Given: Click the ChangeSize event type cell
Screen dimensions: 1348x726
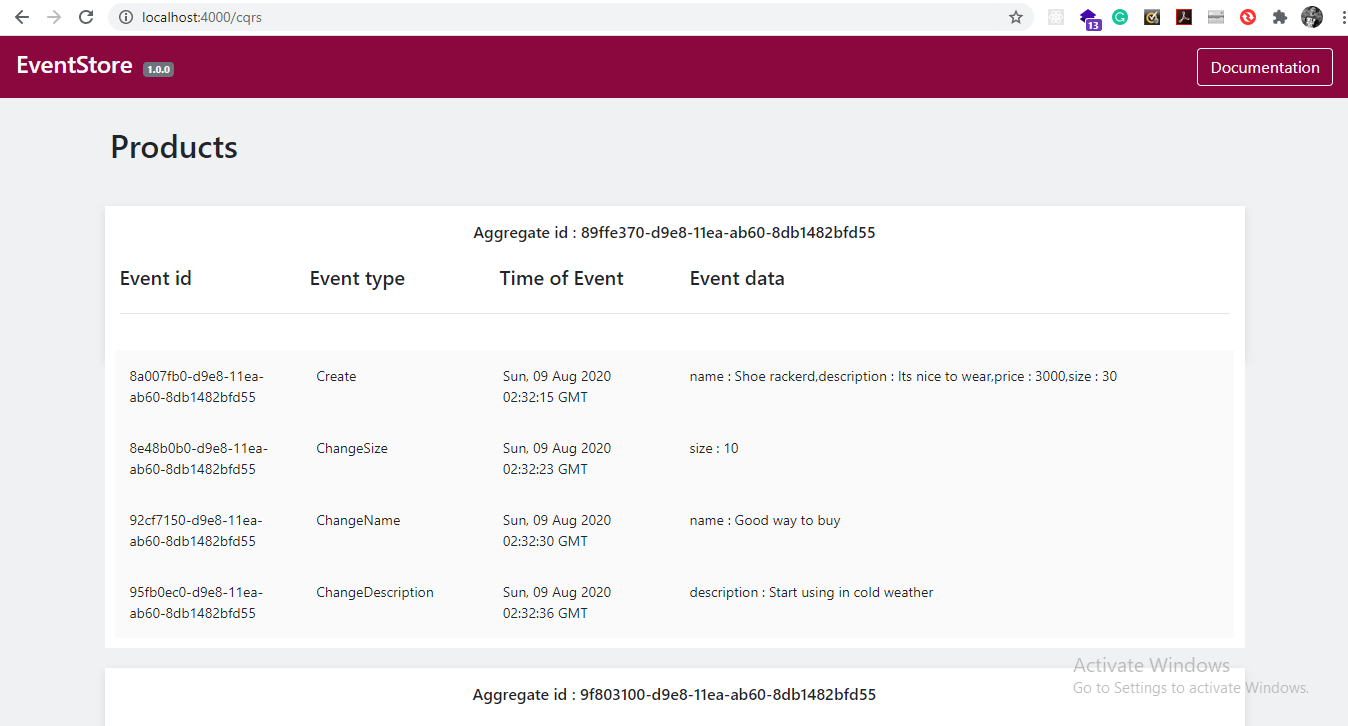Looking at the screenshot, I should [x=352, y=449].
